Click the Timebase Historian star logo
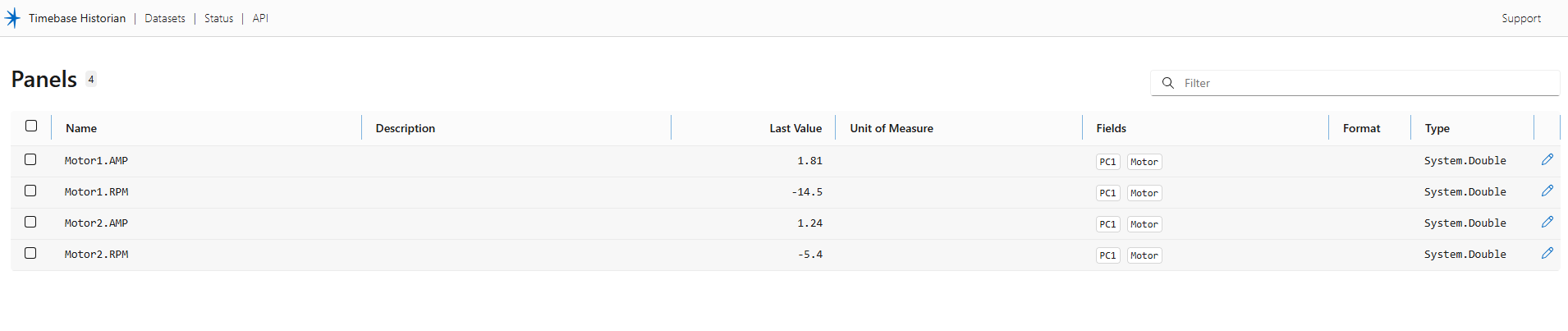This screenshot has width=1568, height=331. (x=12, y=18)
